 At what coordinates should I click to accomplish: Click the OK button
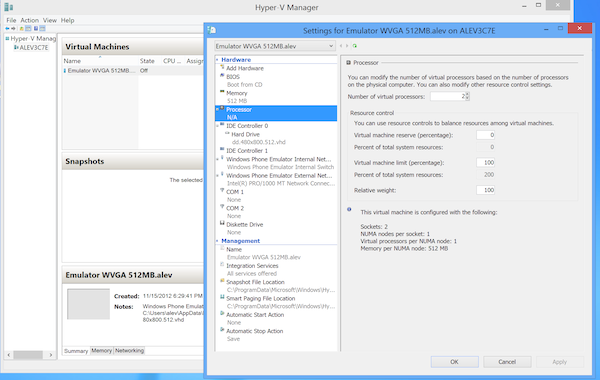pos(454,362)
